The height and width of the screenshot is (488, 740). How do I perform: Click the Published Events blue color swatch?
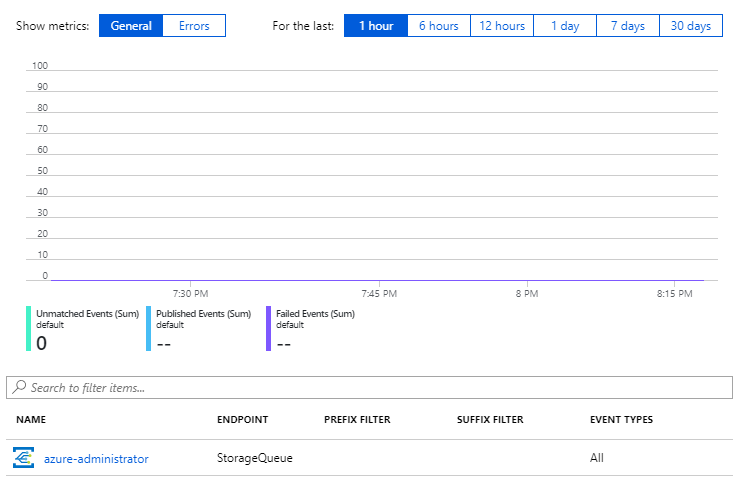pyautogui.click(x=149, y=328)
